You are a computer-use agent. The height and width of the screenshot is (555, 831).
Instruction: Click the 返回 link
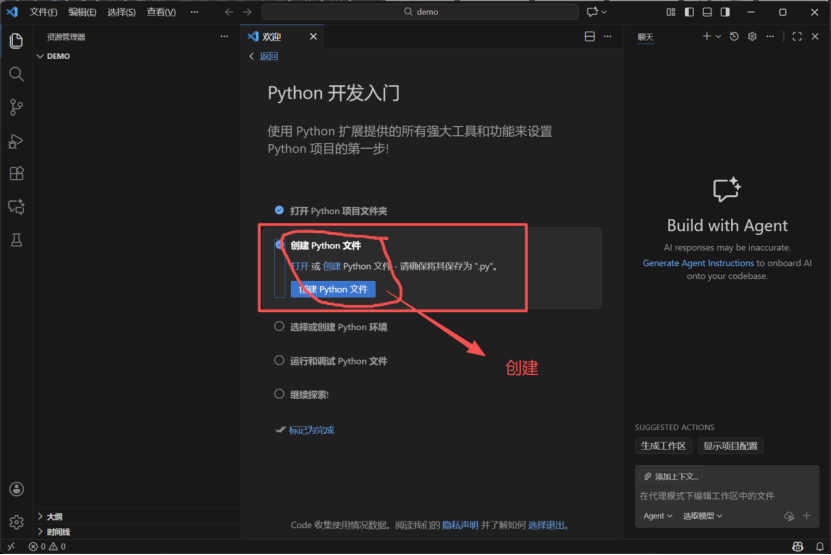click(x=268, y=56)
